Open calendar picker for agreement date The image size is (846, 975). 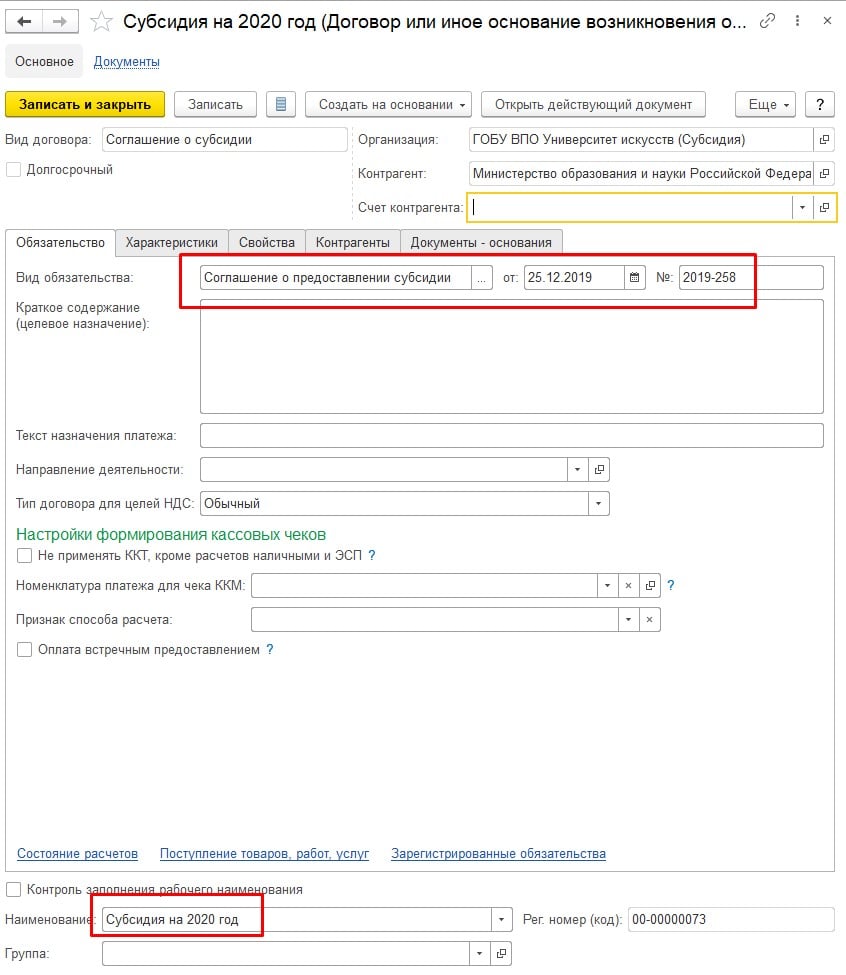click(x=635, y=277)
